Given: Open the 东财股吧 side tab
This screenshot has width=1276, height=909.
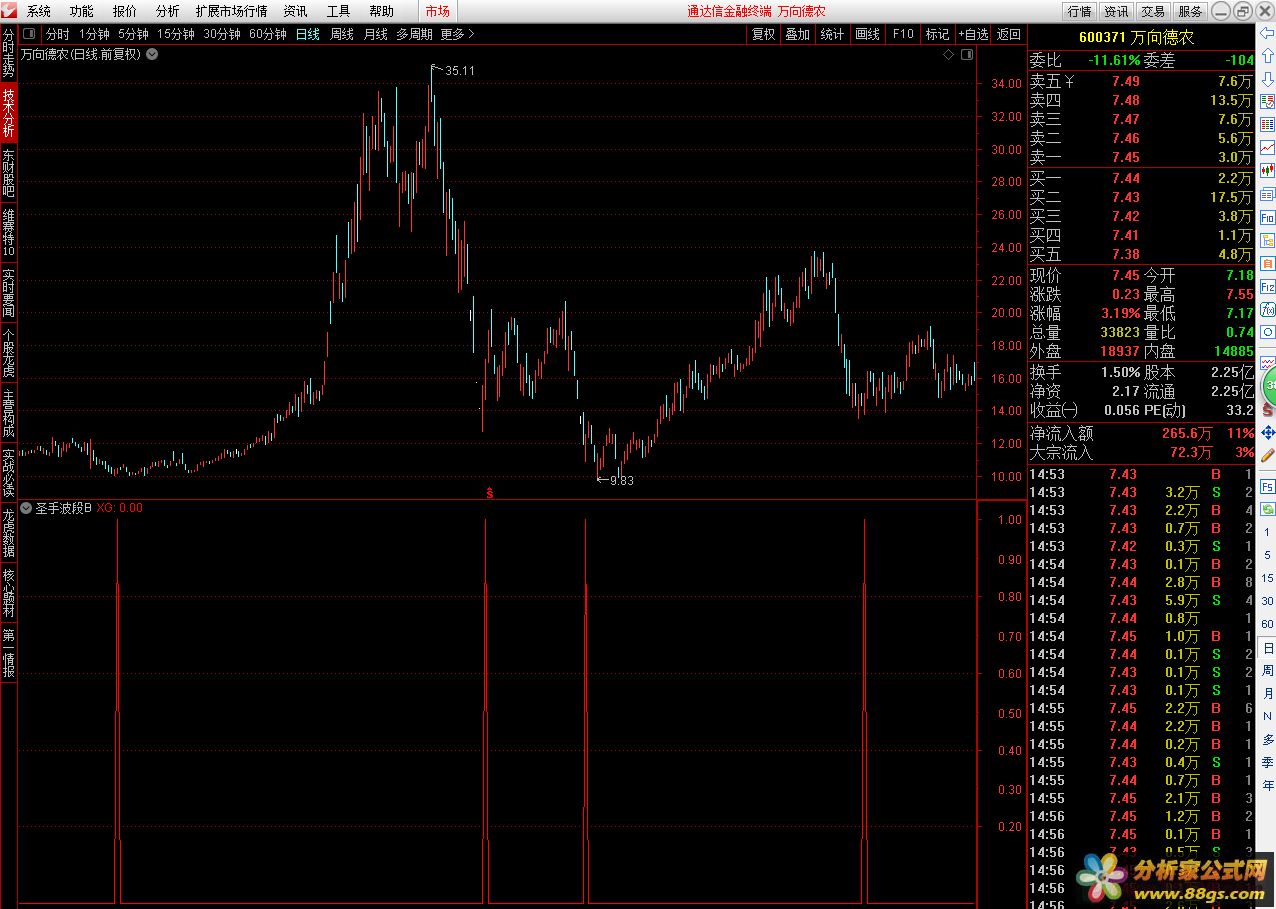Looking at the screenshot, I should [8, 172].
